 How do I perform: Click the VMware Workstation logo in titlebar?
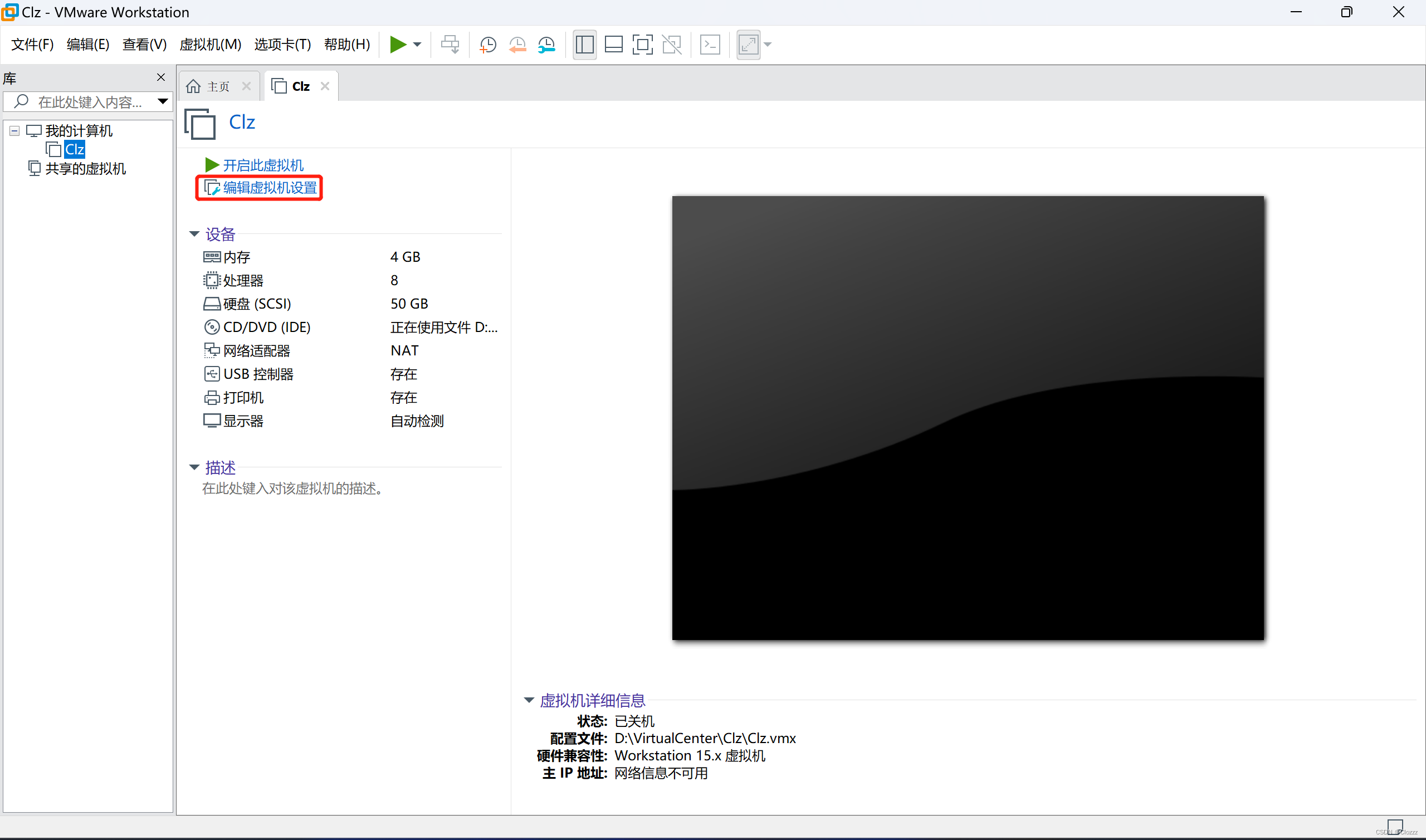click(x=10, y=12)
